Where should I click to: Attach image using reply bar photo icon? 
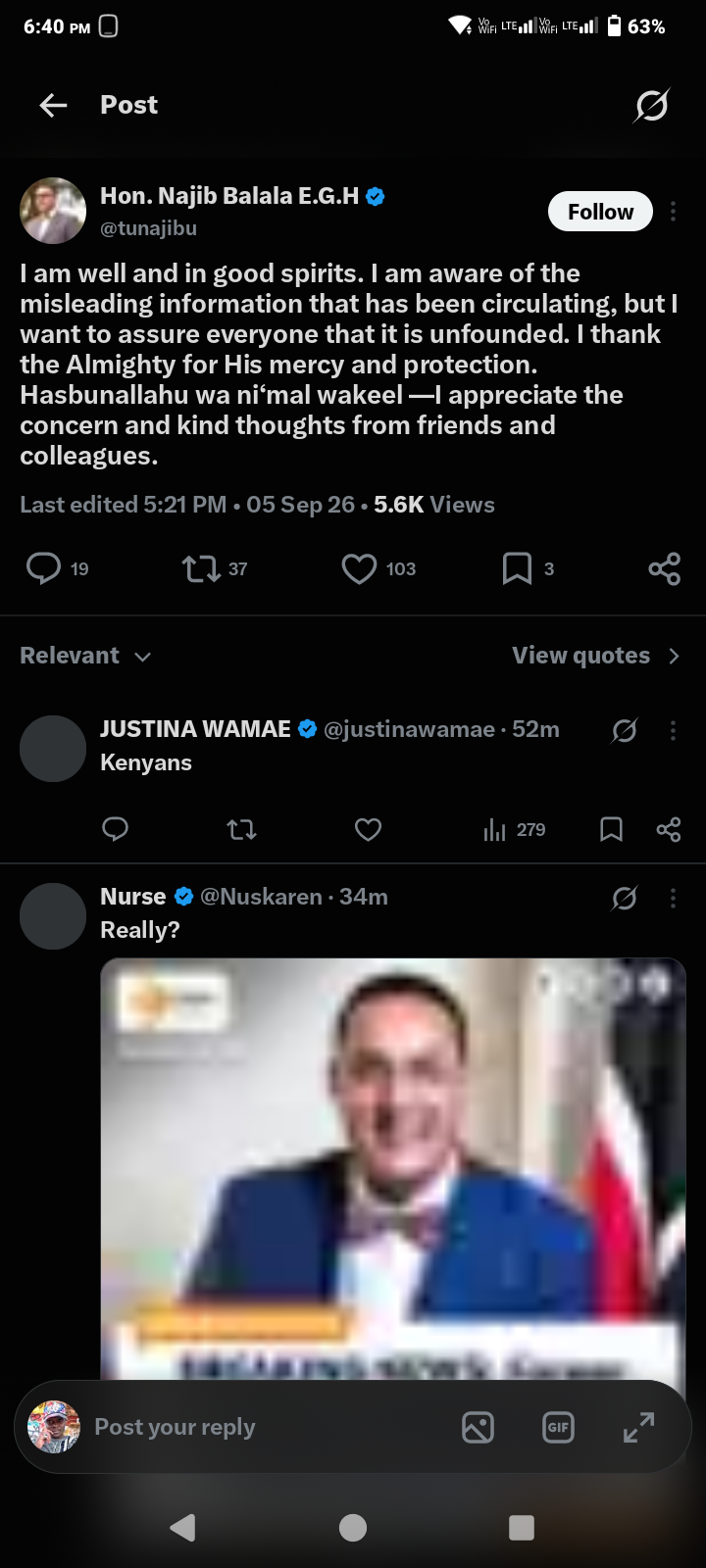pyautogui.click(x=478, y=1427)
